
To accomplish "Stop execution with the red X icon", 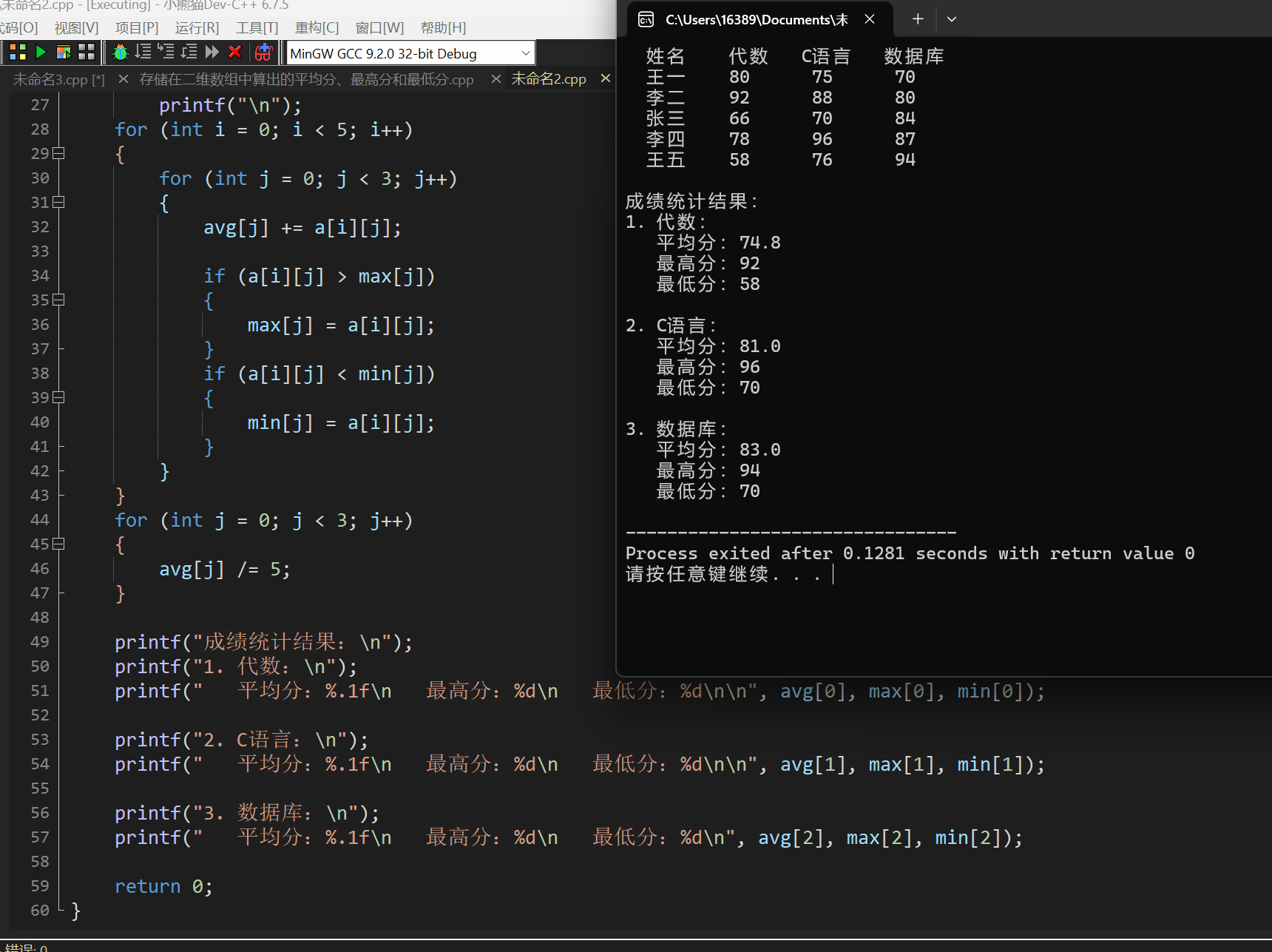I will pyautogui.click(x=235, y=53).
